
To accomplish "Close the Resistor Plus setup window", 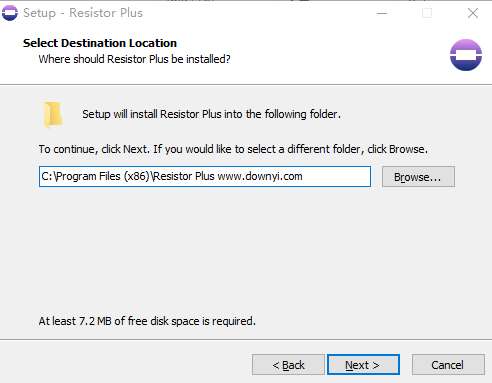I will [473, 13].
